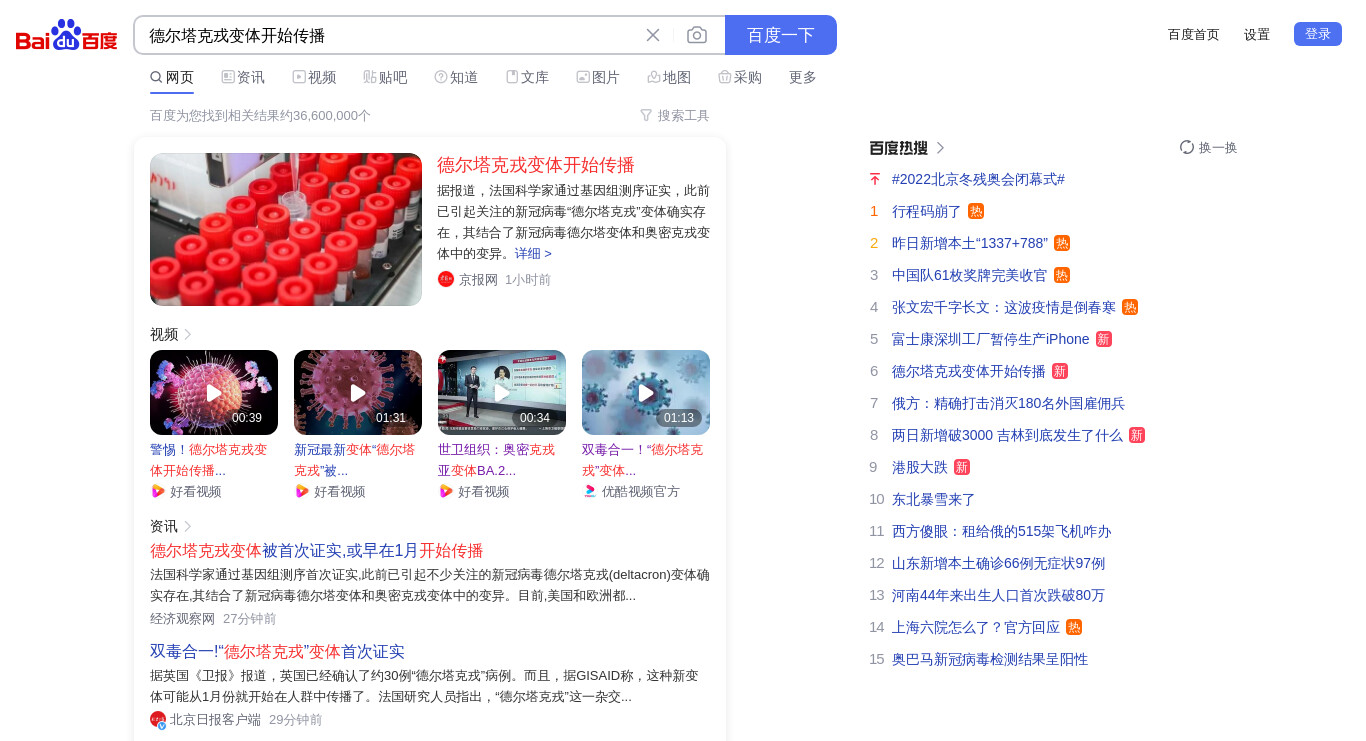Open hot search 行程码崩了
1366x741 pixels.
tap(927, 211)
